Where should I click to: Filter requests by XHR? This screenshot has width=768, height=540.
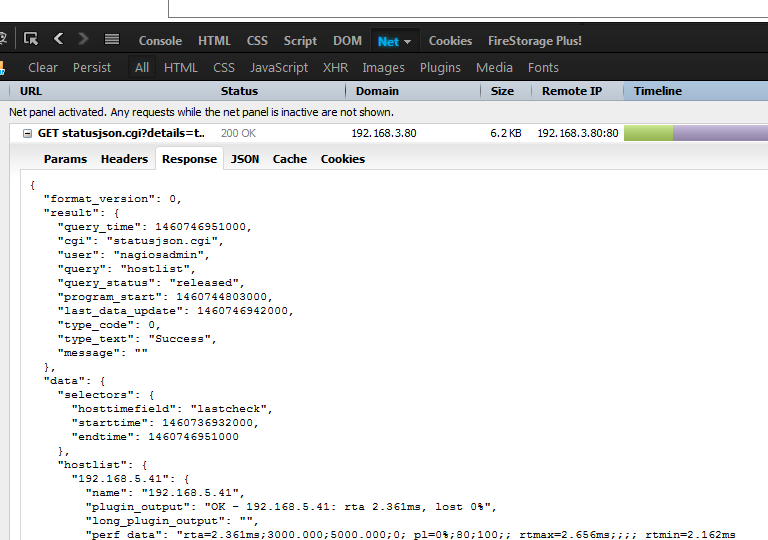coord(335,68)
